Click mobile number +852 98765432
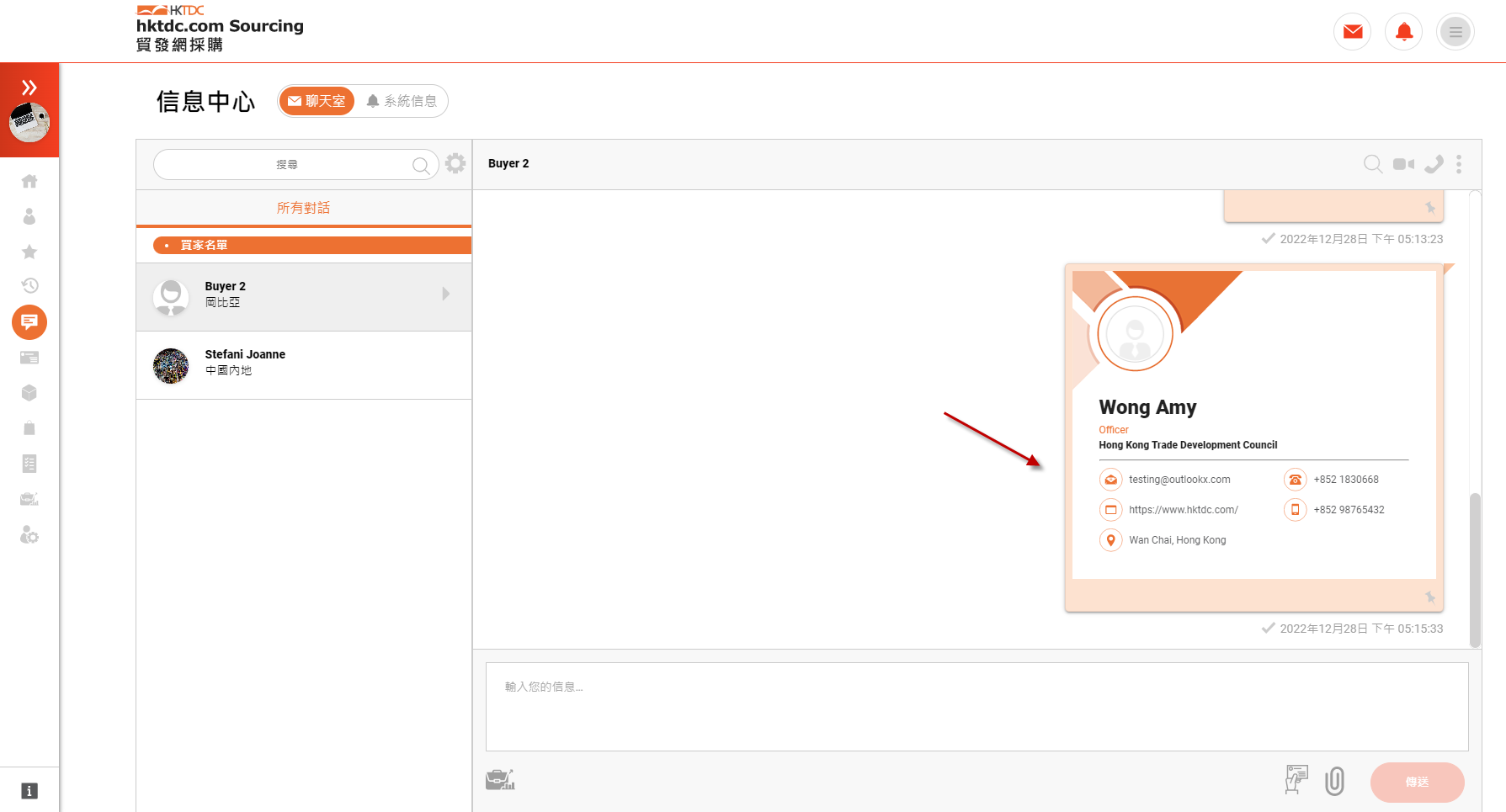 tap(1349, 510)
